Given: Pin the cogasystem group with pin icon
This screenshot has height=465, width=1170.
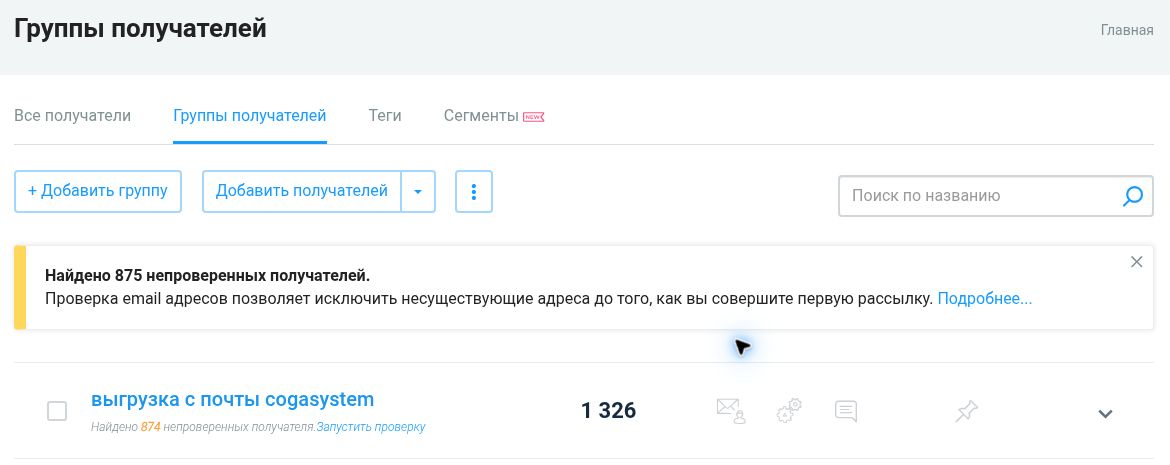Looking at the screenshot, I should (x=966, y=411).
